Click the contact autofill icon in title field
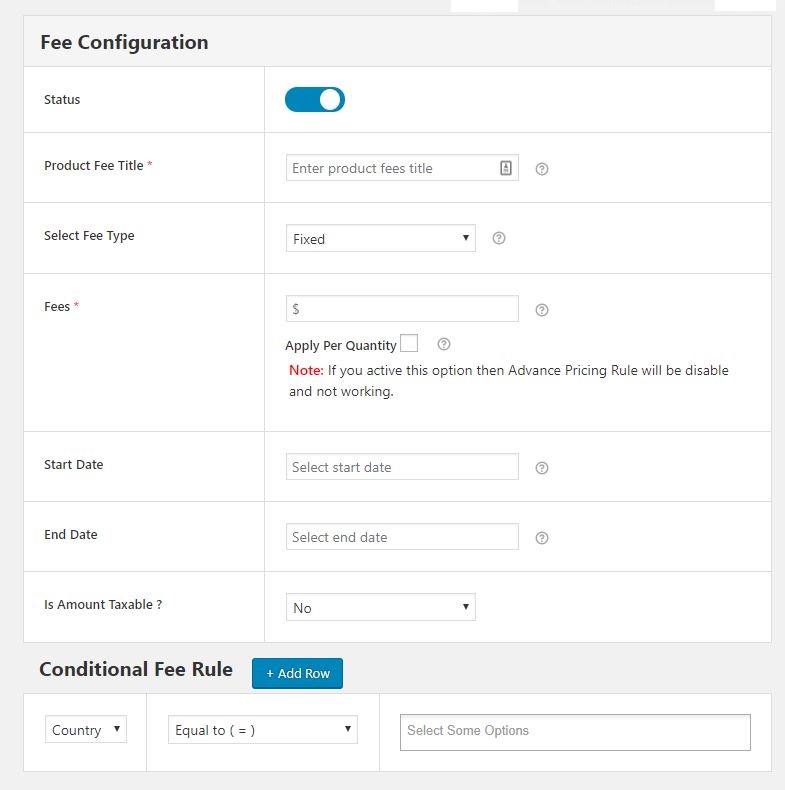 pyautogui.click(x=506, y=168)
